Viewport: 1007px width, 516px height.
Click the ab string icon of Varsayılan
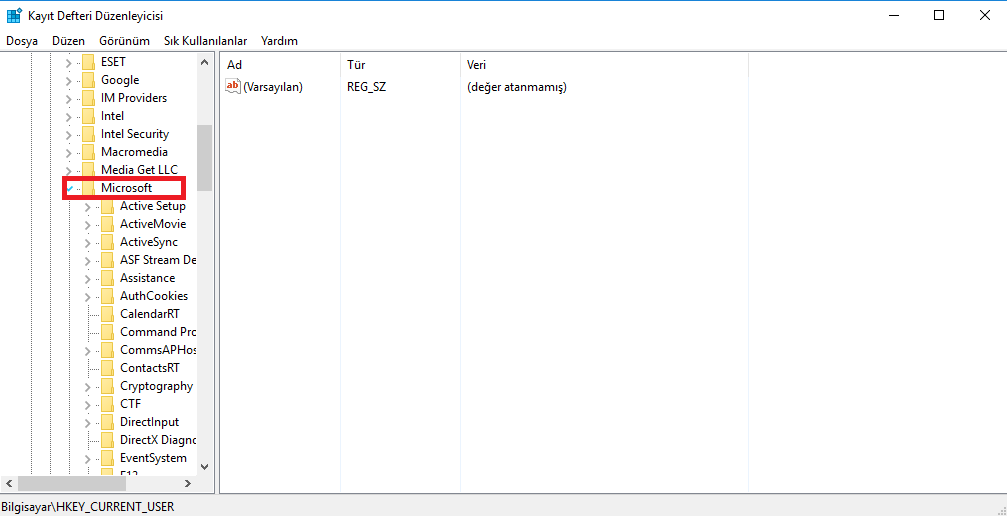point(233,87)
